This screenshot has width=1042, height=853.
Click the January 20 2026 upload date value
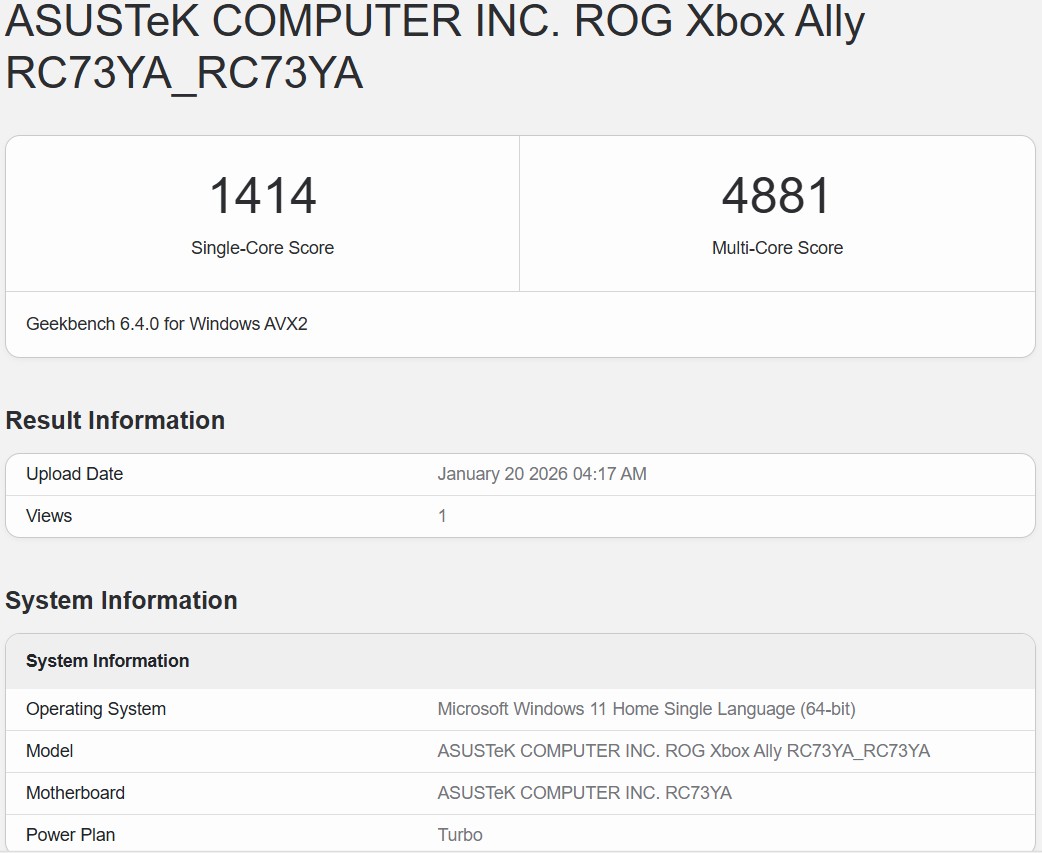[x=542, y=474]
